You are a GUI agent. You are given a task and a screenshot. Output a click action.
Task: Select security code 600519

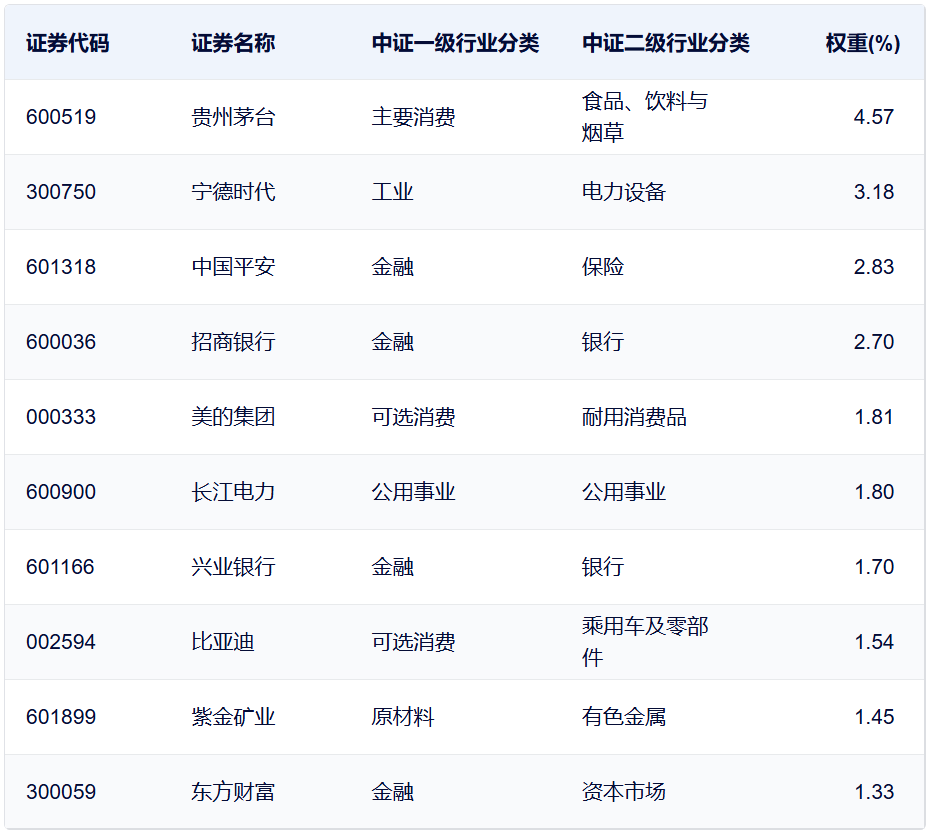(x=61, y=117)
